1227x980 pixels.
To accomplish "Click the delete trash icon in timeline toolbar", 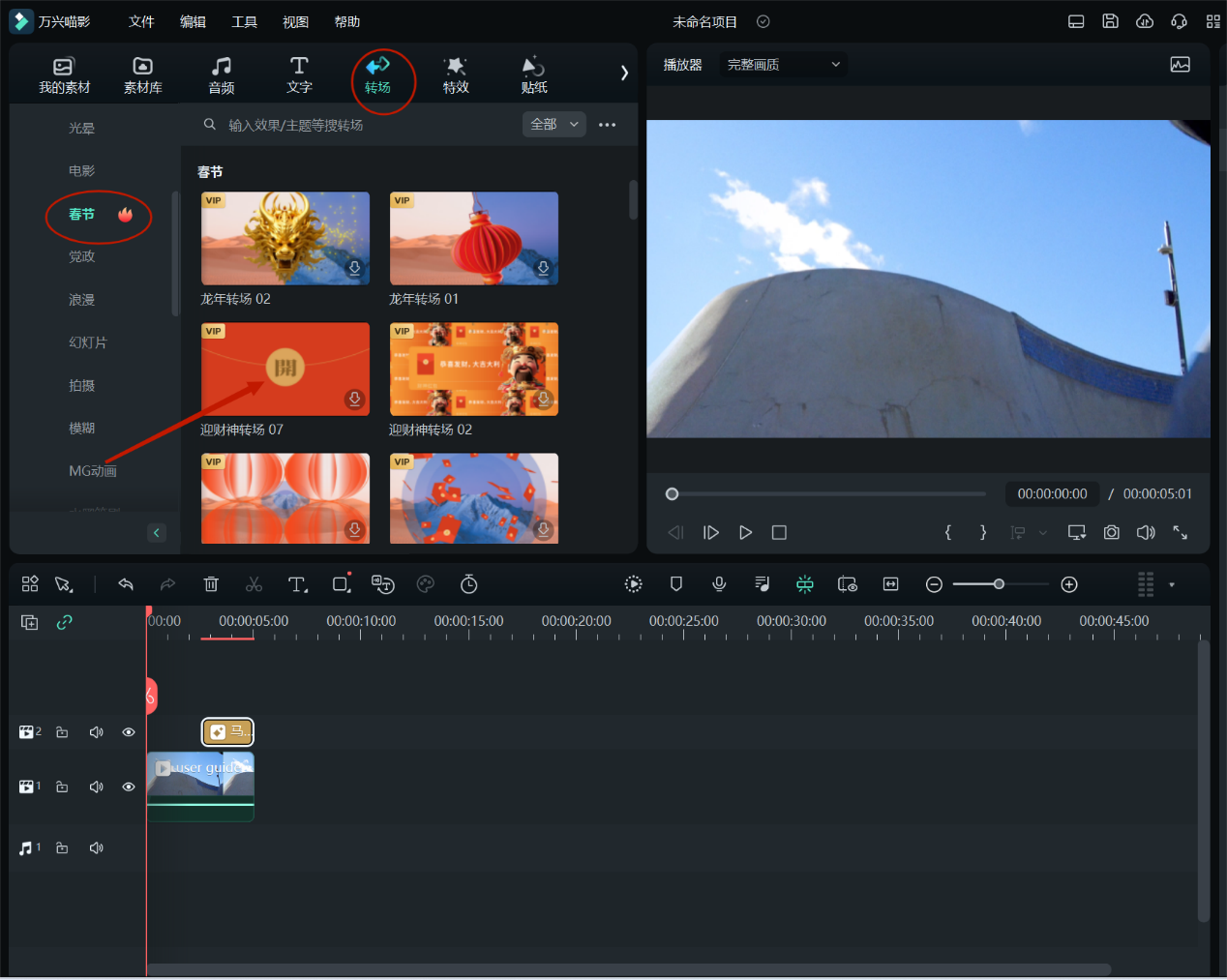I will click(211, 584).
